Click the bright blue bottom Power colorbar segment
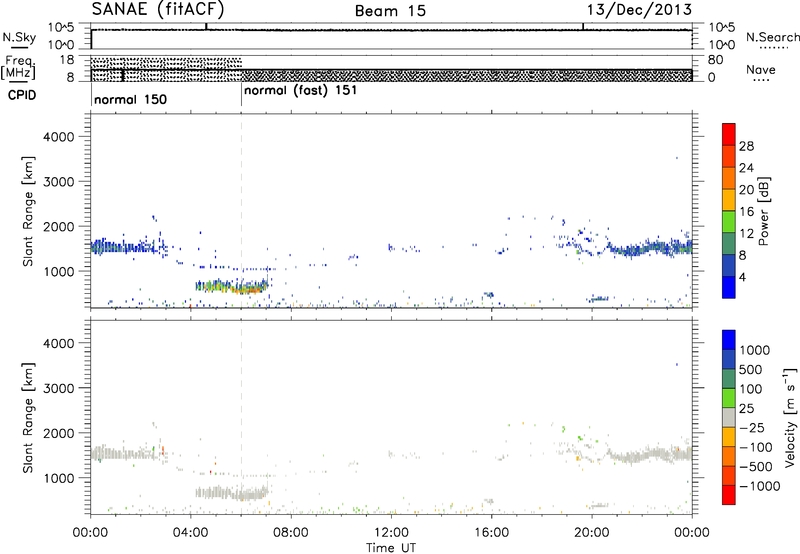 point(729,287)
